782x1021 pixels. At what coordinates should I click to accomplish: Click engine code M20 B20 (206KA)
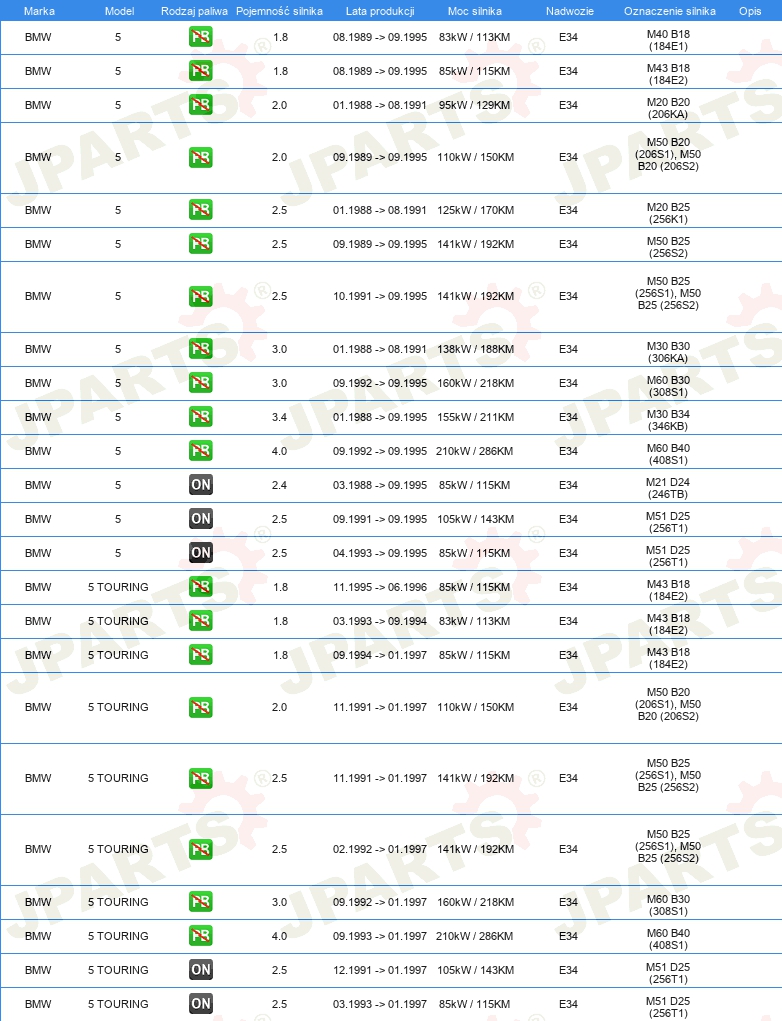coord(668,108)
